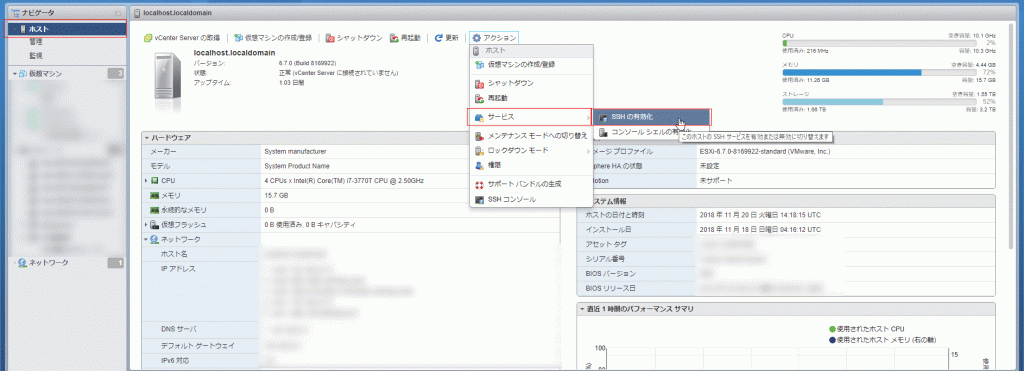Click the SSH コンソール terminal icon
The width and height of the screenshot is (1024, 371).
[x=479, y=199]
